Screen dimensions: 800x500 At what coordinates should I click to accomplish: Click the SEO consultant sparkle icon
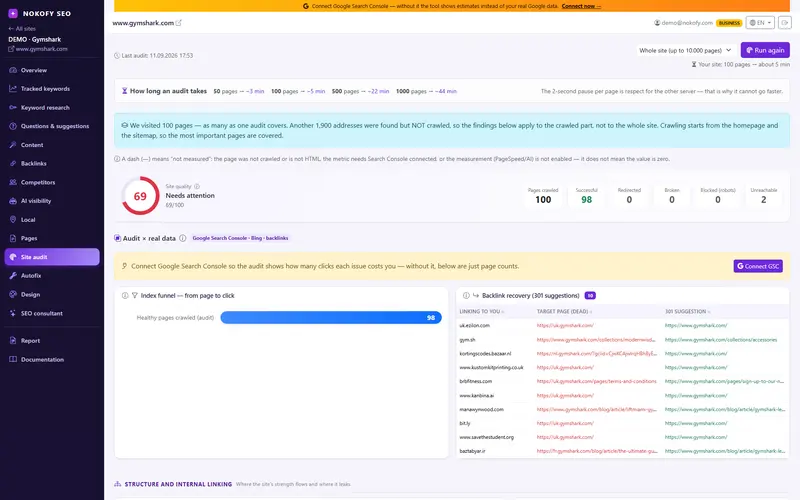(13, 313)
